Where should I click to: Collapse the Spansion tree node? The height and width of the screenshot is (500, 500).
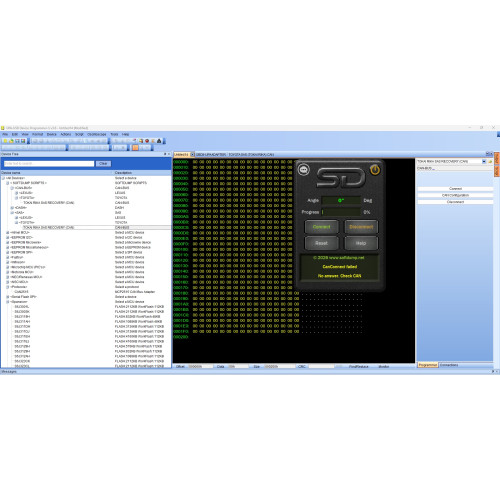(x=8, y=302)
